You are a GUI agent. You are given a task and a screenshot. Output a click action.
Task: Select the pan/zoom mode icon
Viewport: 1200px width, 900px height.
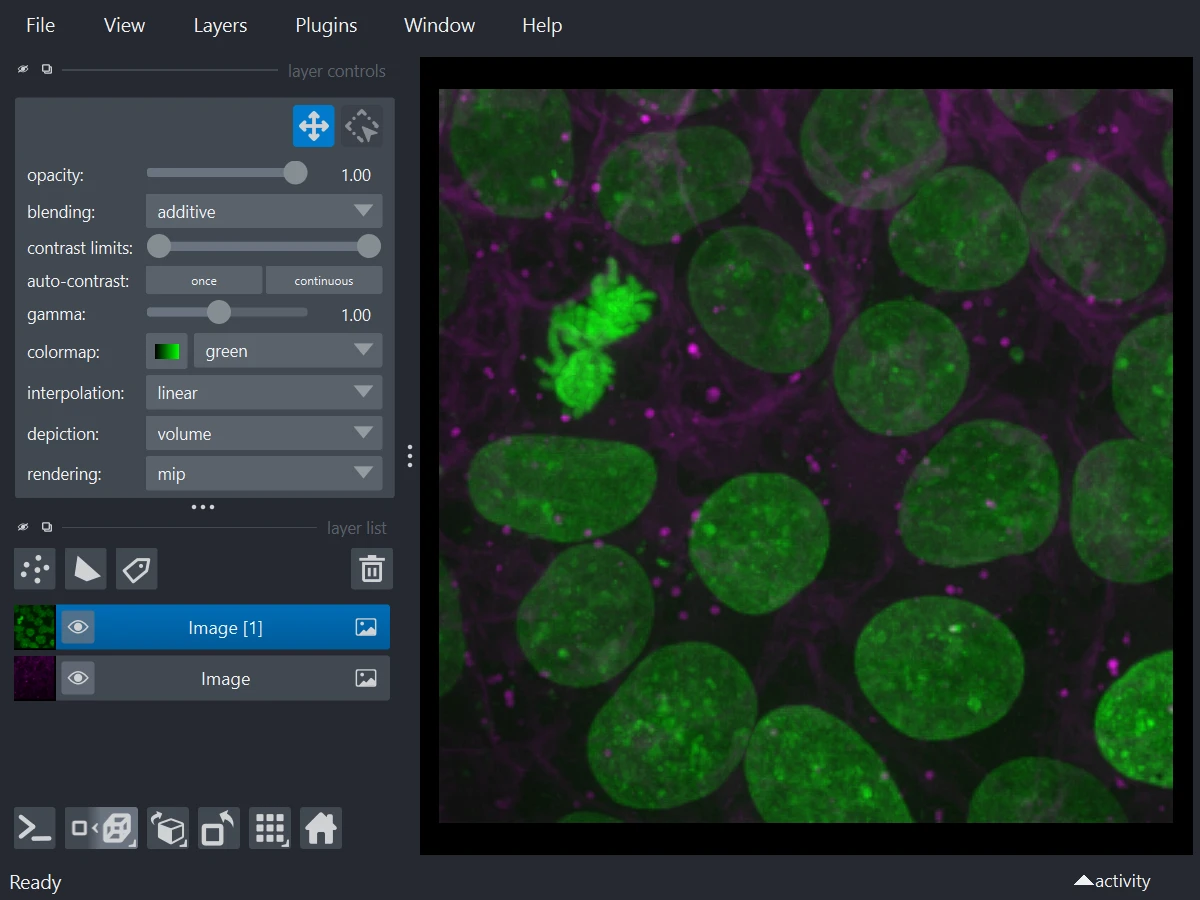point(314,127)
